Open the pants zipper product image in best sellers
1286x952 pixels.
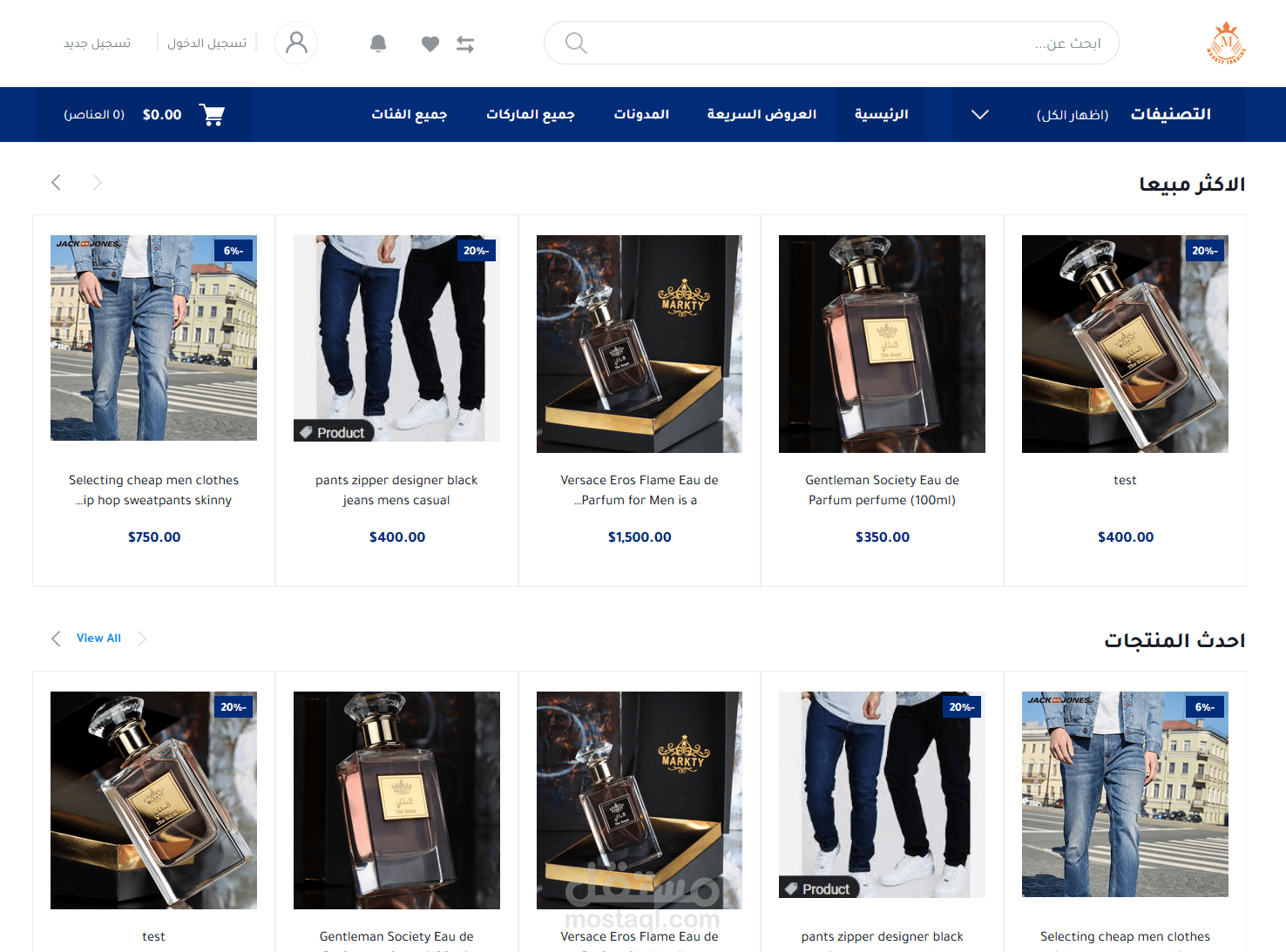(396, 338)
